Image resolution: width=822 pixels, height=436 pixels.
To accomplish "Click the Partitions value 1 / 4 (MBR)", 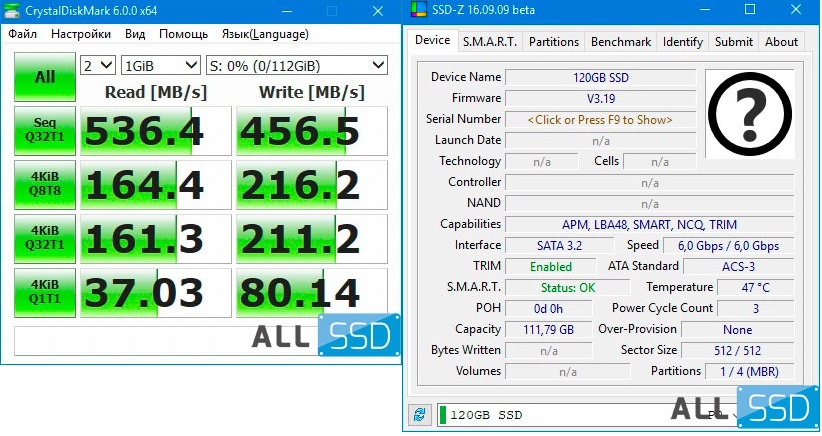I will [x=749, y=372].
